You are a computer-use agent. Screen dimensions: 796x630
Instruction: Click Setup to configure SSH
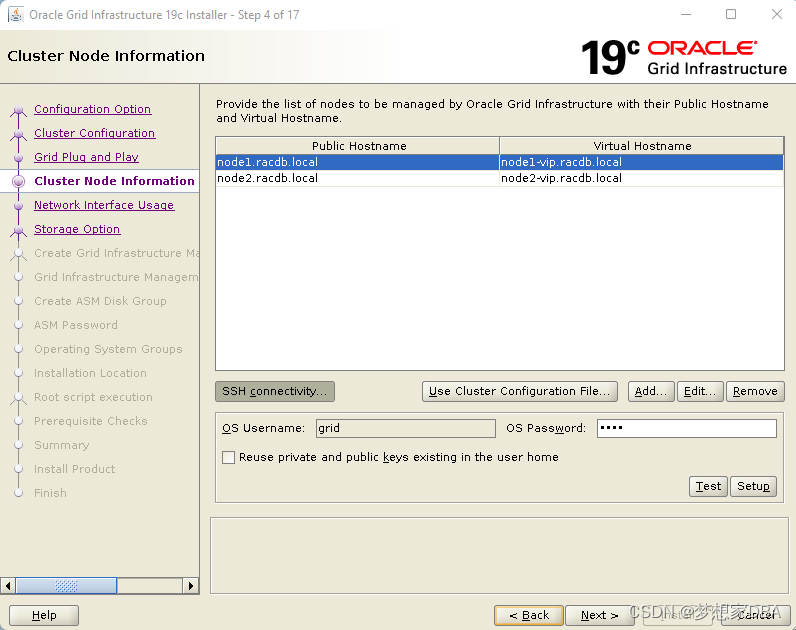tap(753, 486)
